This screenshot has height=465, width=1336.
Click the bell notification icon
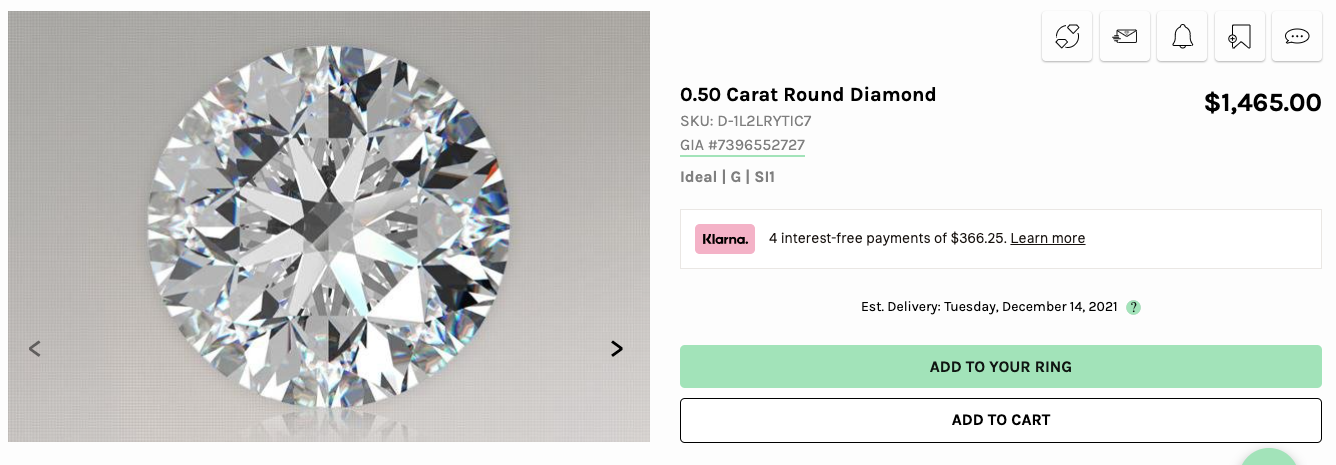(1182, 37)
